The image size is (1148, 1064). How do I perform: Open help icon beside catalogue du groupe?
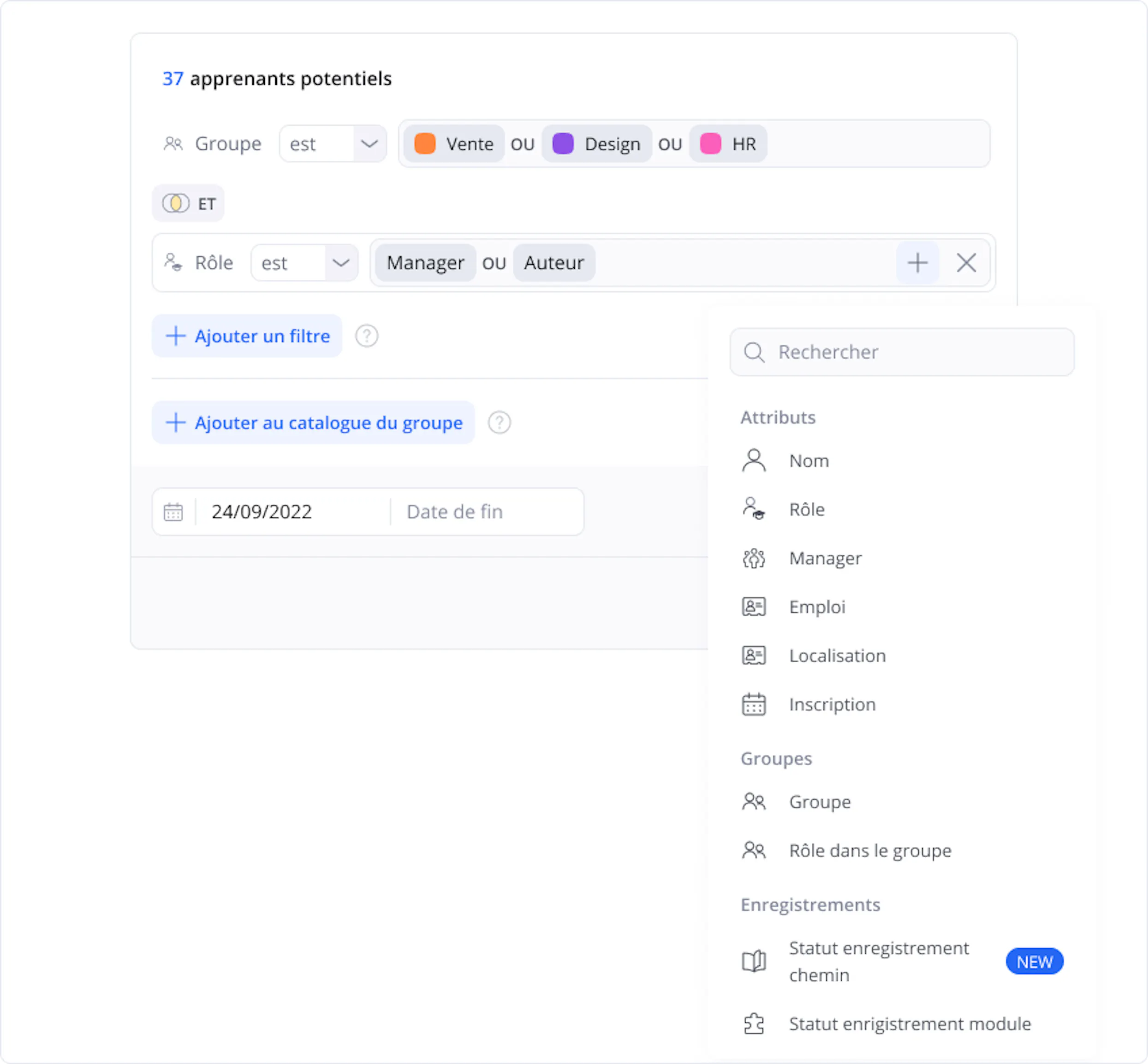coord(499,422)
